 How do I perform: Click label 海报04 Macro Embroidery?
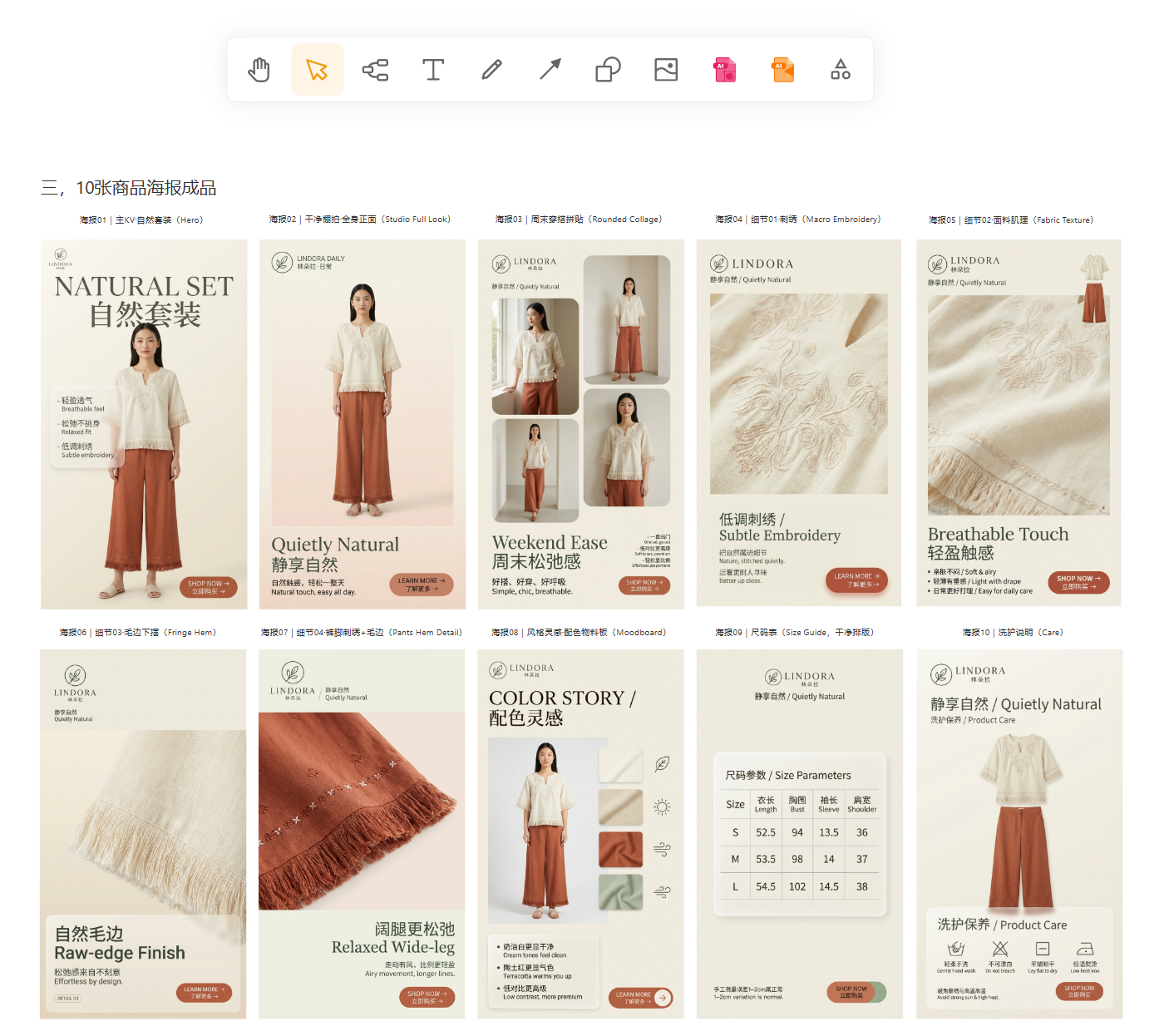coord(798,220)
